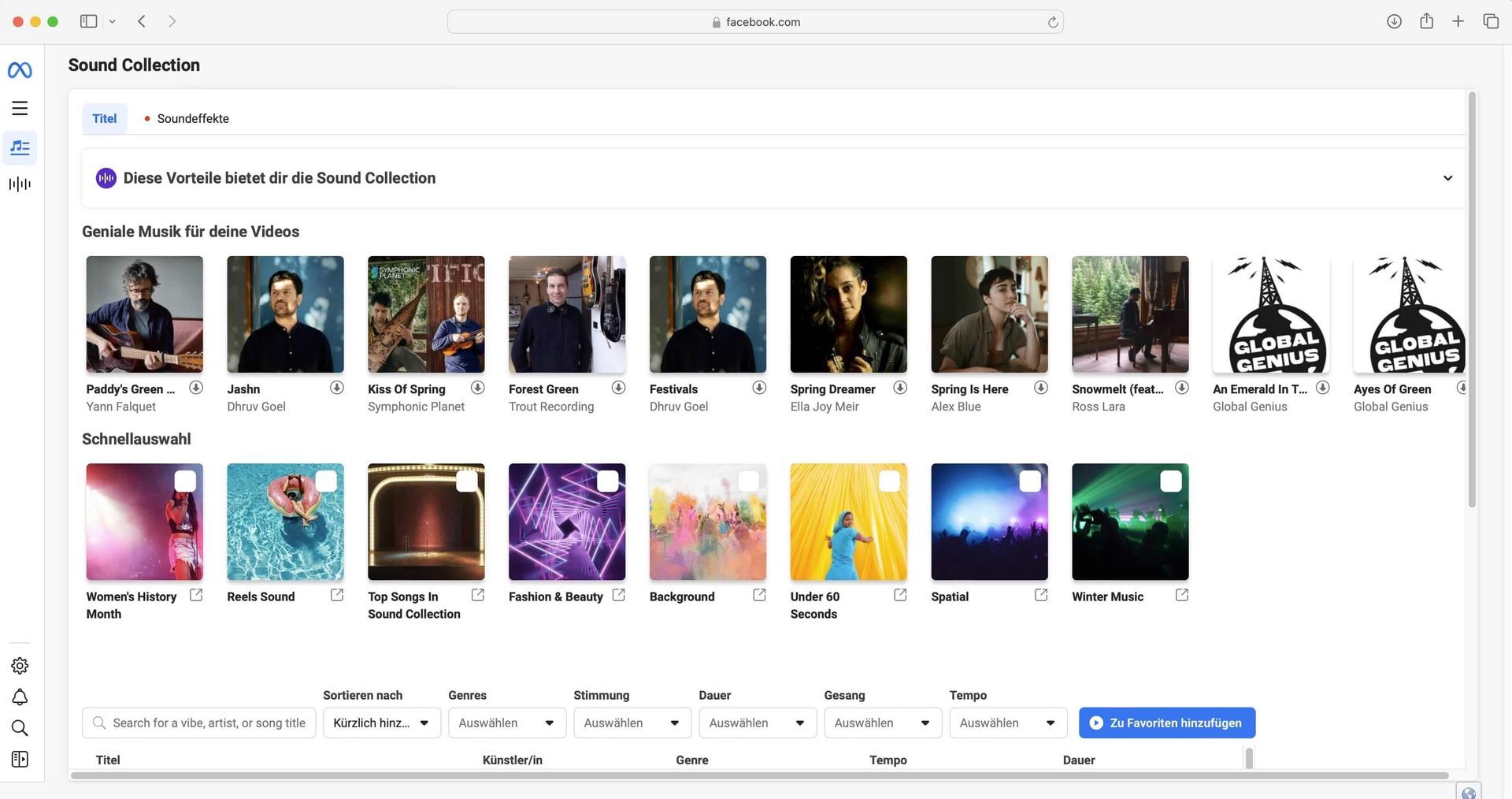Open the Dauer dropdown
Image resolution: width=1512 pixels, height=799 pixels.
tap(758, 723)
